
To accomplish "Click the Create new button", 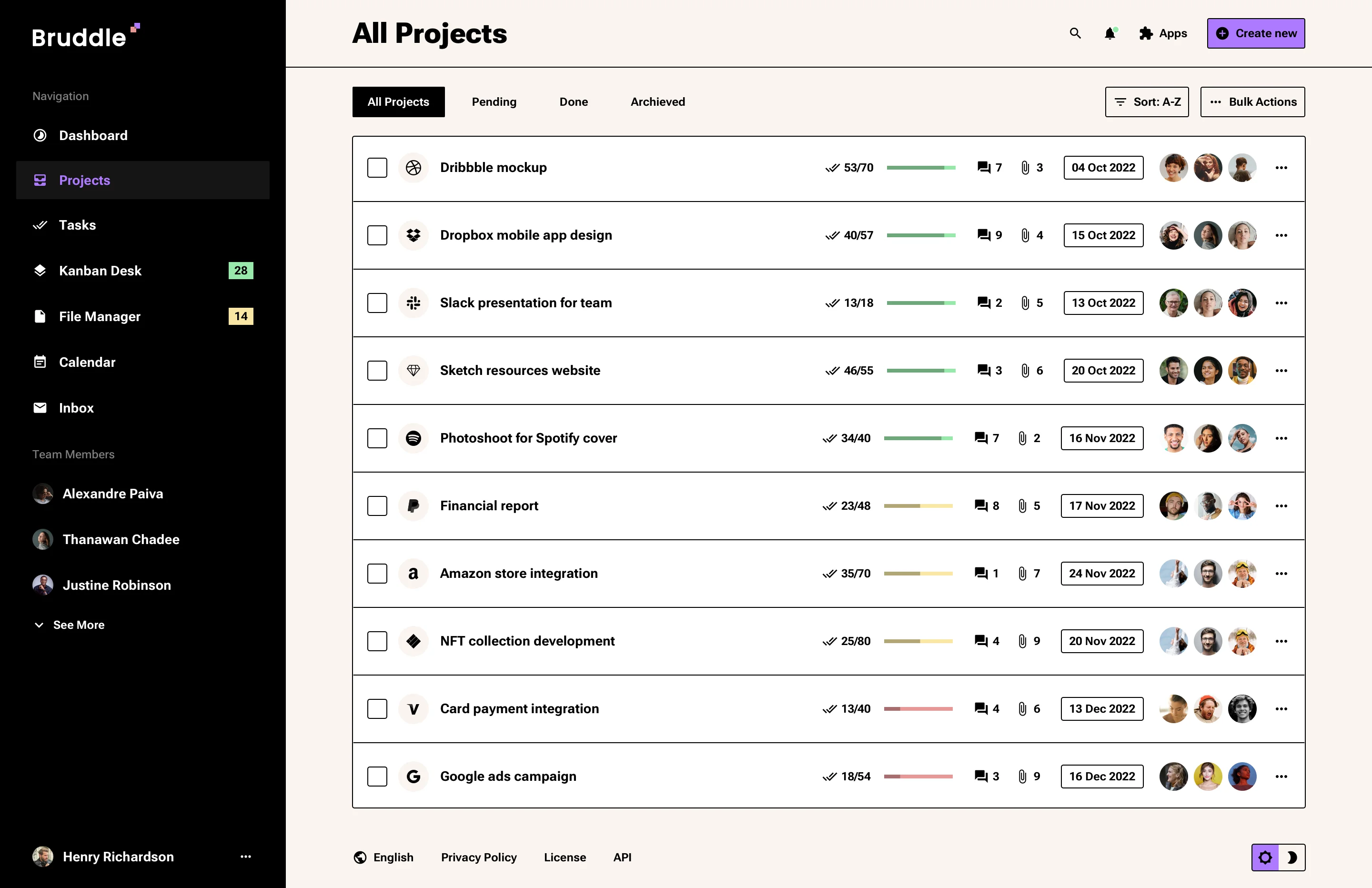I will (x=1256, y=33).
